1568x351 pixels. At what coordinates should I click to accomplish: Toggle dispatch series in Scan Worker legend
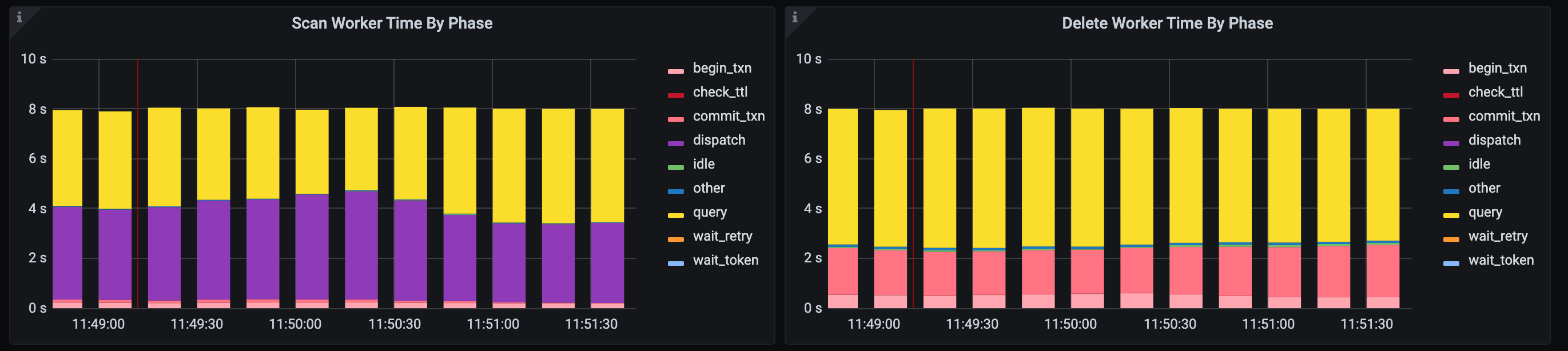718,141
